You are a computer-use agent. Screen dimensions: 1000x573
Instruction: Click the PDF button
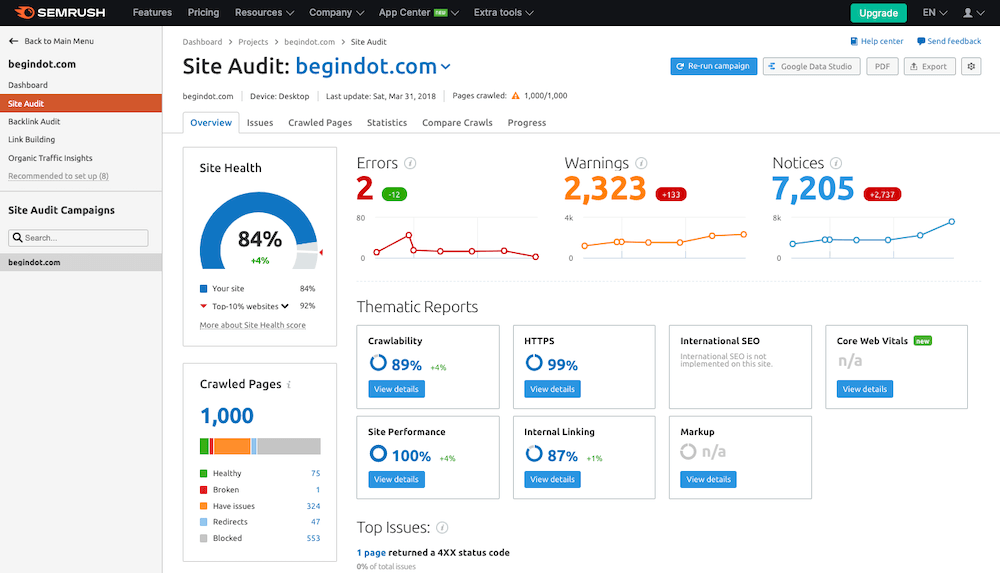(x=882, y=66)
